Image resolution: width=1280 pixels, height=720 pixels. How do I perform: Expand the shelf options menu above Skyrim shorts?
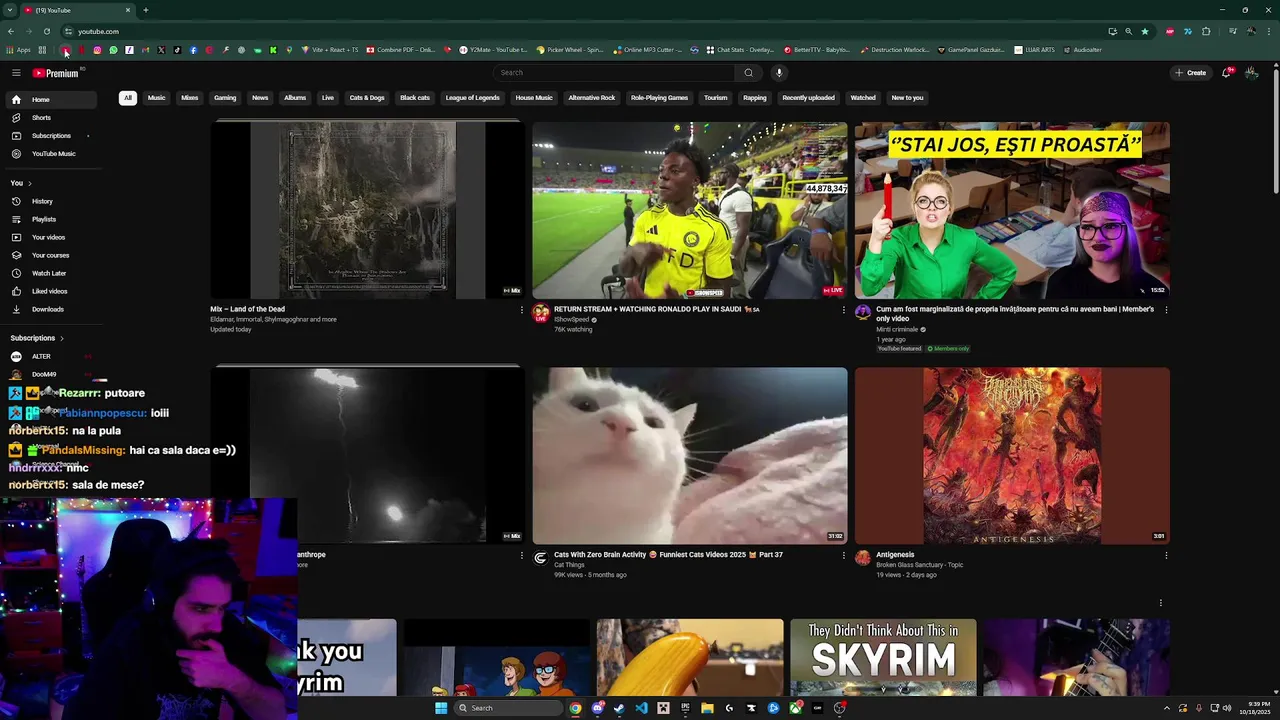pos(1160,603)
